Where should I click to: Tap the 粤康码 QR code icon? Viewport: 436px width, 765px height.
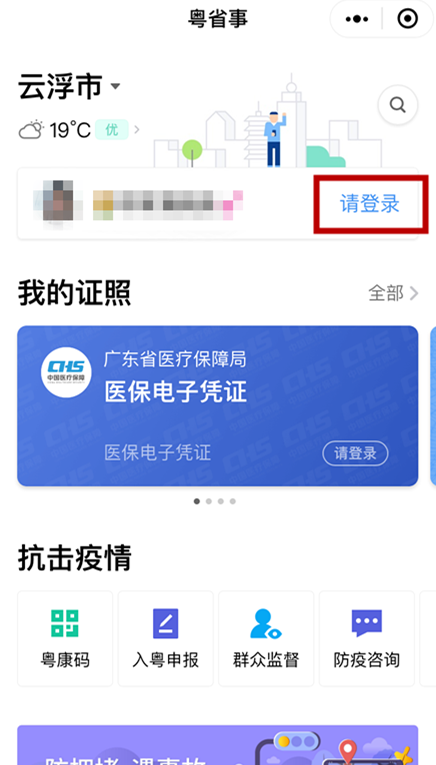click(65, 623)
